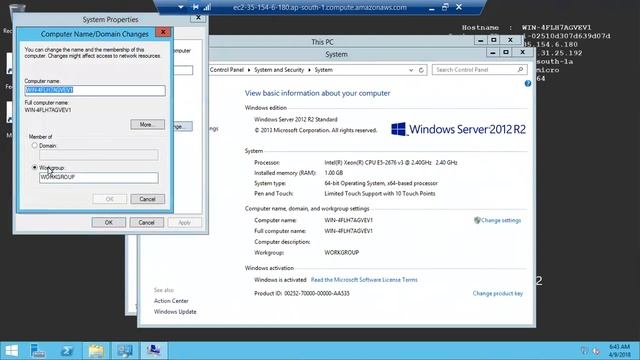This screenshot has width=640, height=360.
Task: Open File Explorer taskbar icon
Action: click(x=96, y=351)
